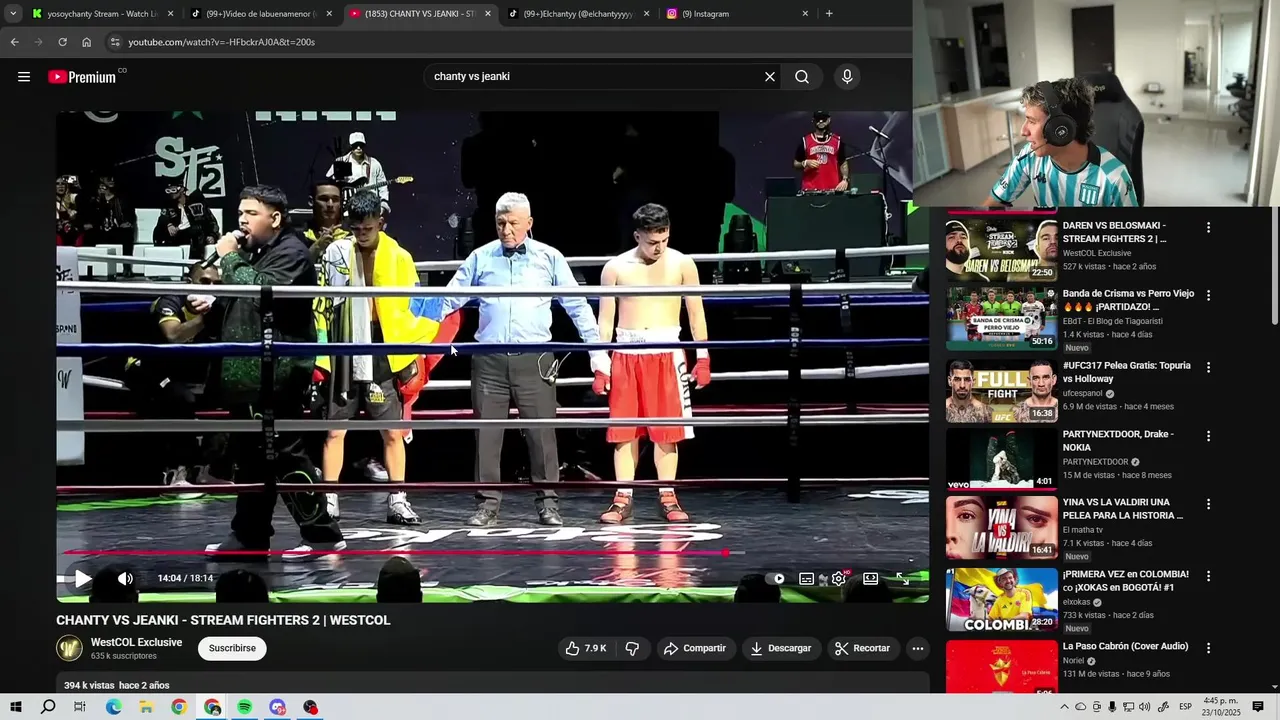The width and height of the screenshot is (1280, 720).
Task: Turn on subtitles in the player
Action: point(806,578)
